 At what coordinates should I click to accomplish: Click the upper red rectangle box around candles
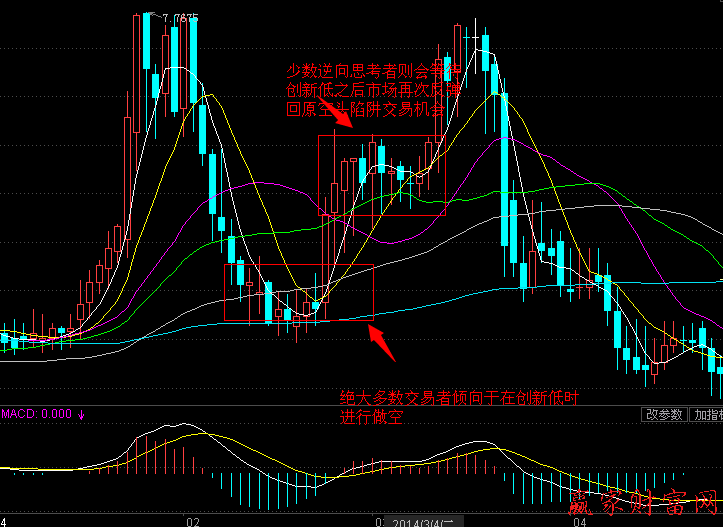380,175
